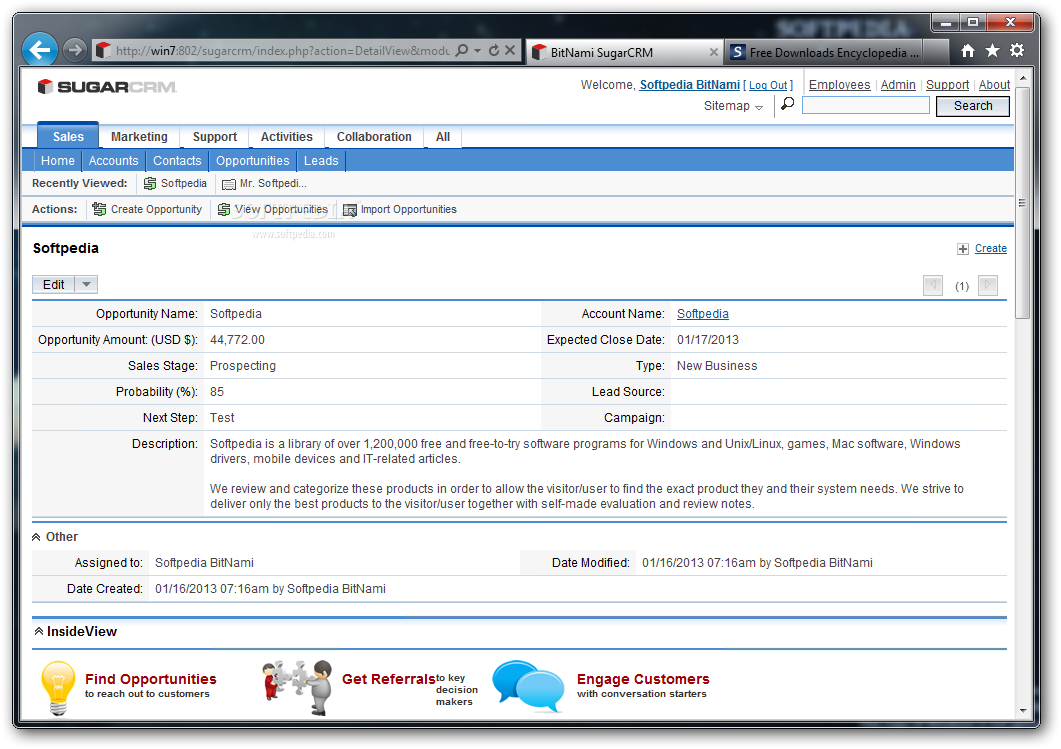
Task: Click the Log Out link
Action: (x=768, y=85)
